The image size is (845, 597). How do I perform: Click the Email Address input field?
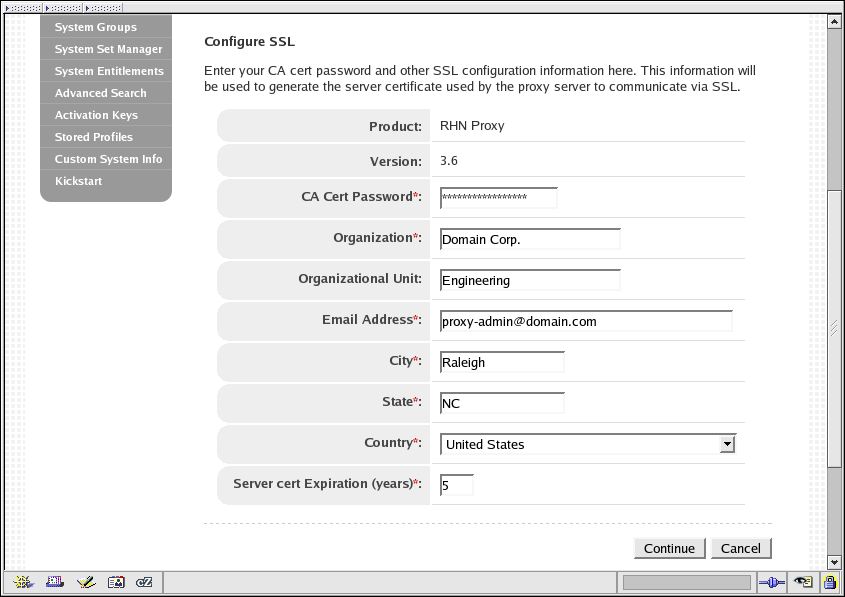click(586, 321)
